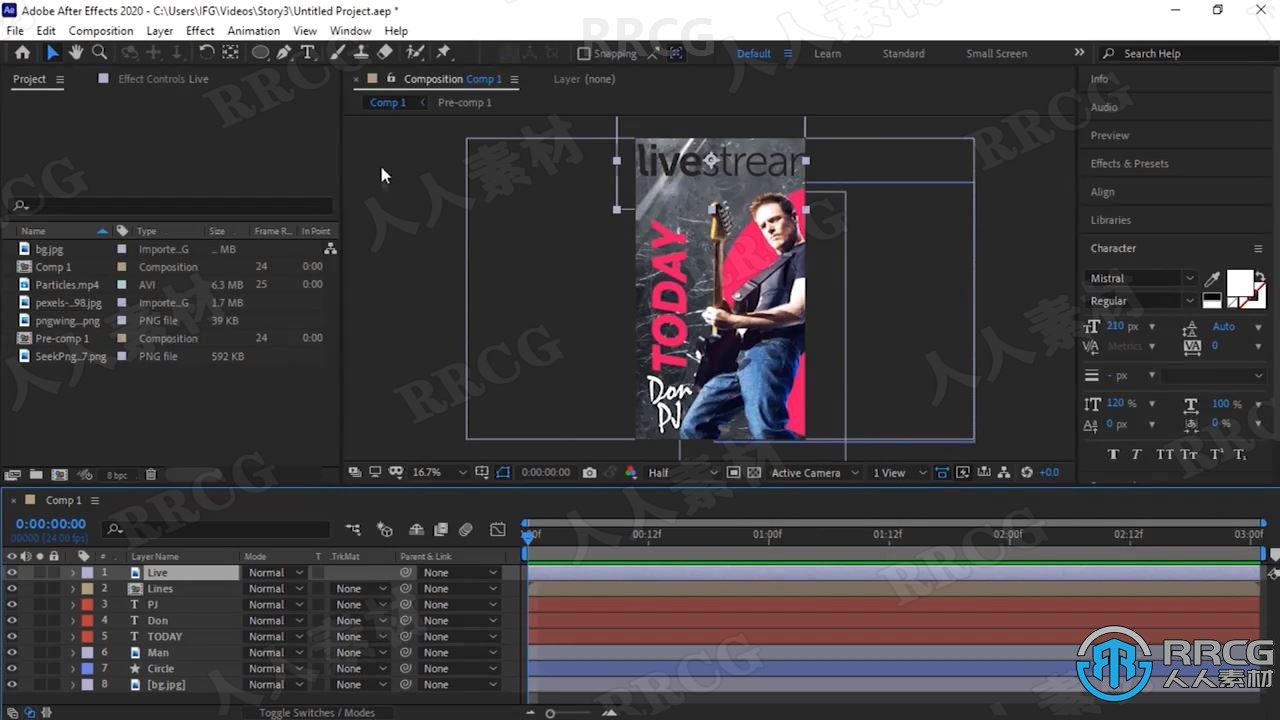Select the Roto Brush tool

(x=415, y=52)
